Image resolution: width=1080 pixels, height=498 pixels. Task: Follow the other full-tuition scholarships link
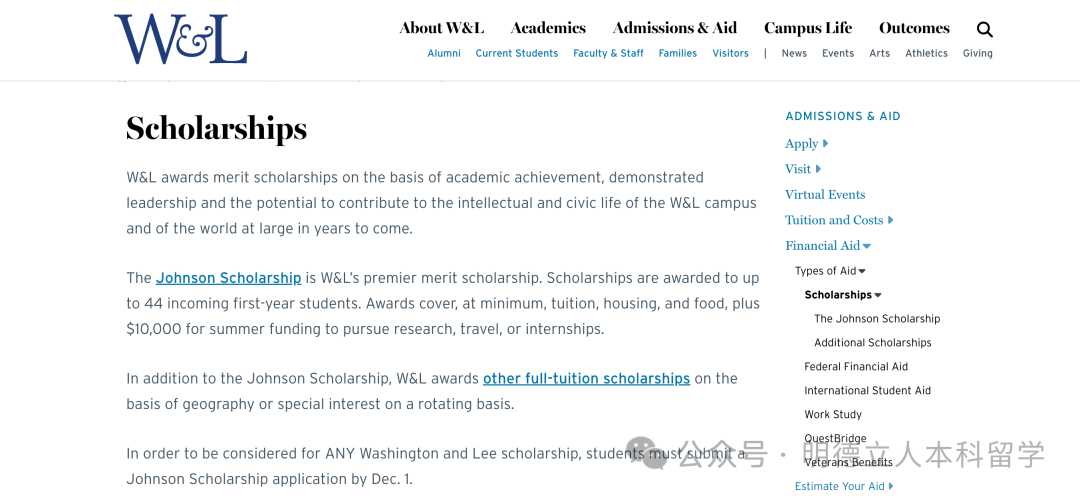(586, 379)
